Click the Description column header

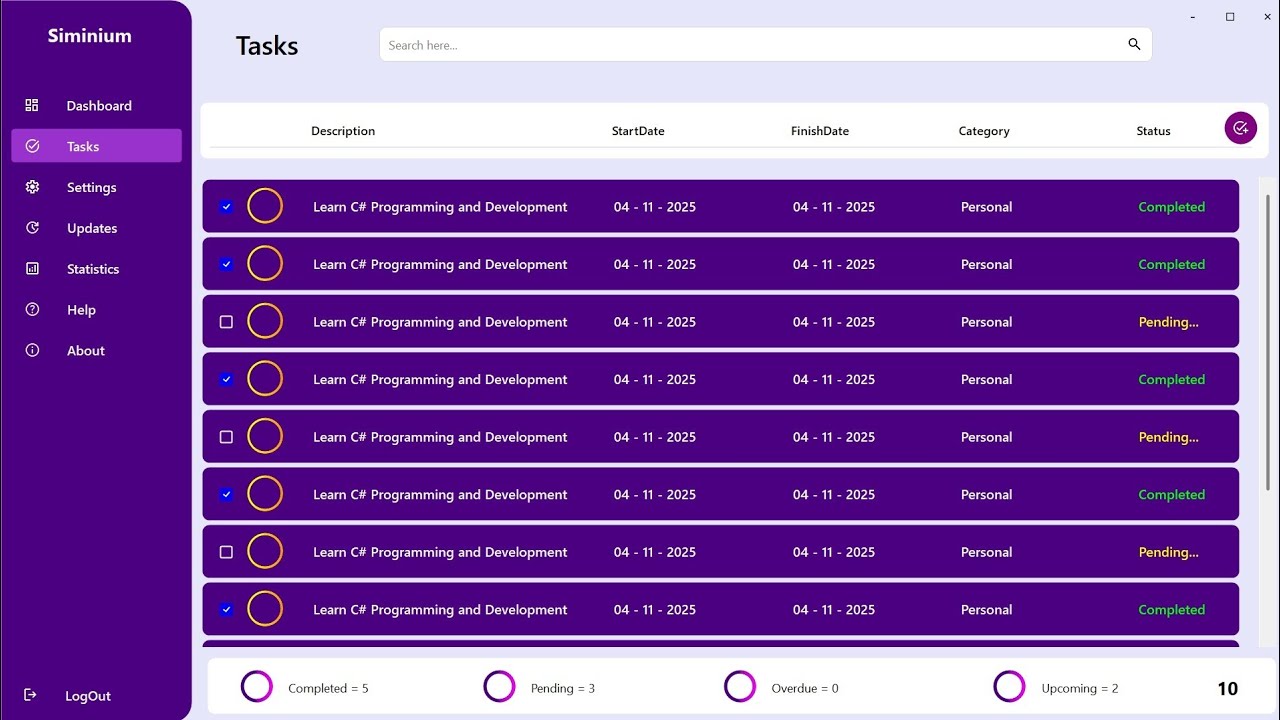point(343,131)
